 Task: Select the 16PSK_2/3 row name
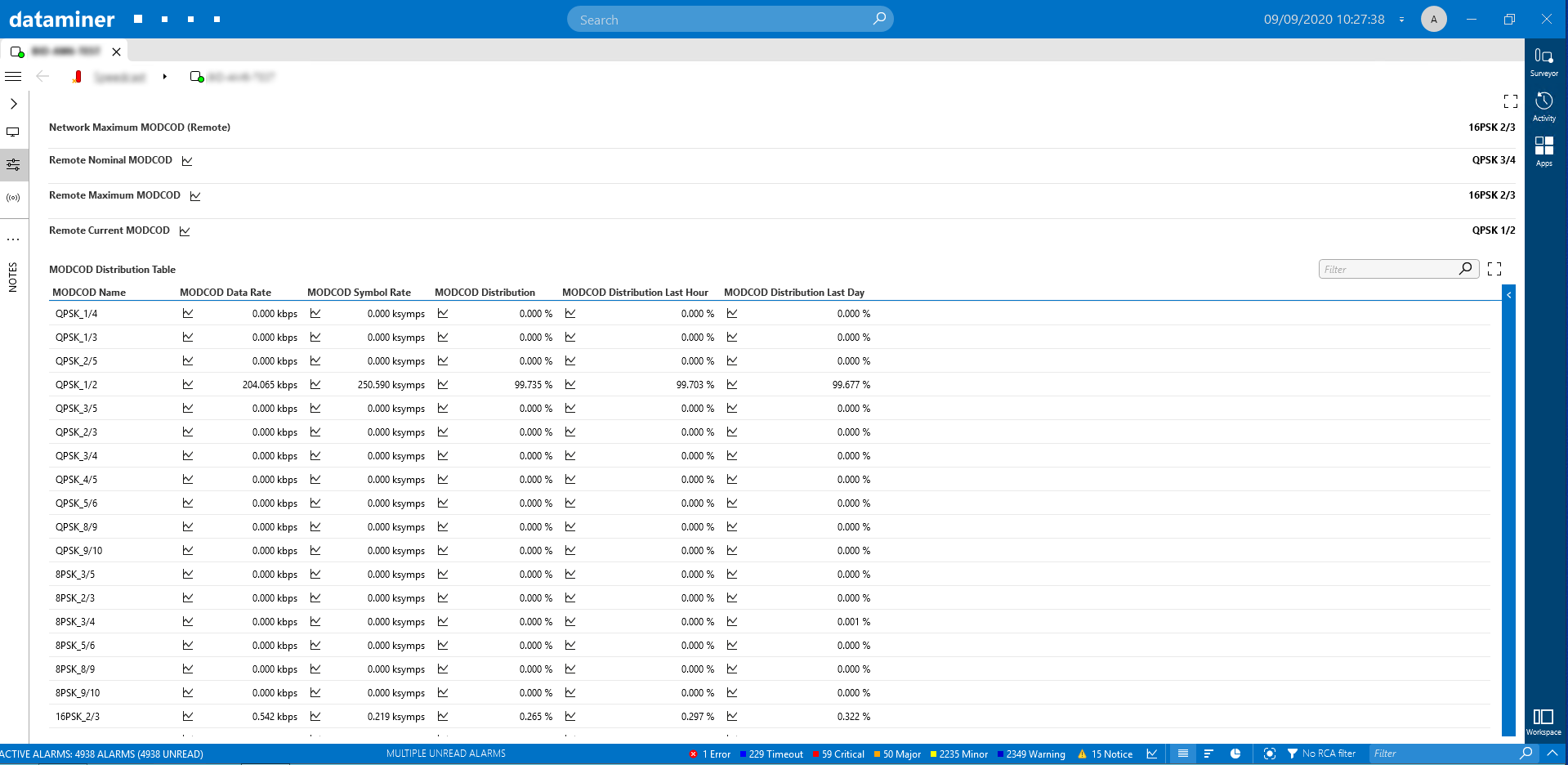78,717
